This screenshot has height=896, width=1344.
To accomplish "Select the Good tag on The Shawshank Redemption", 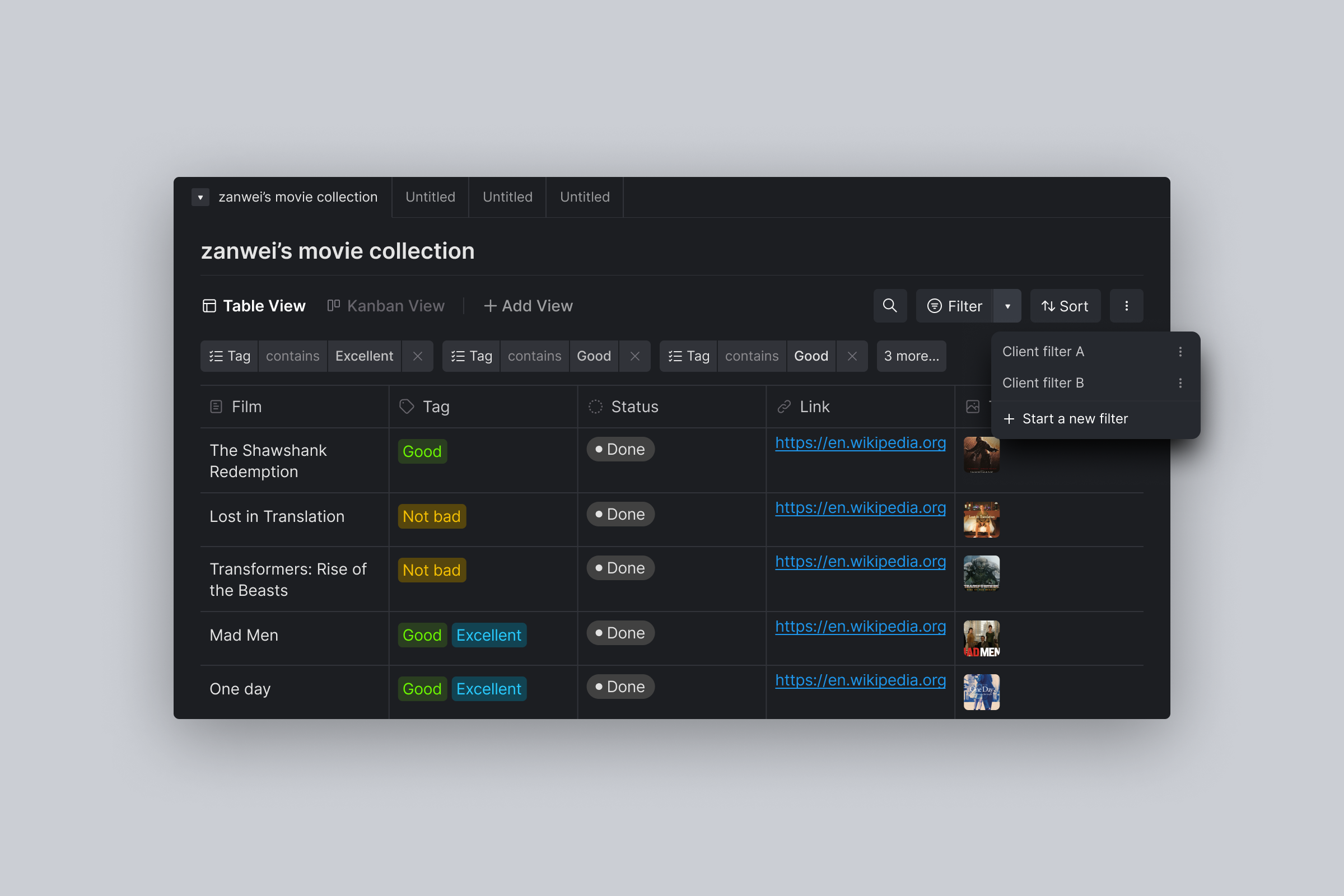I will click(x=422, y=451).
